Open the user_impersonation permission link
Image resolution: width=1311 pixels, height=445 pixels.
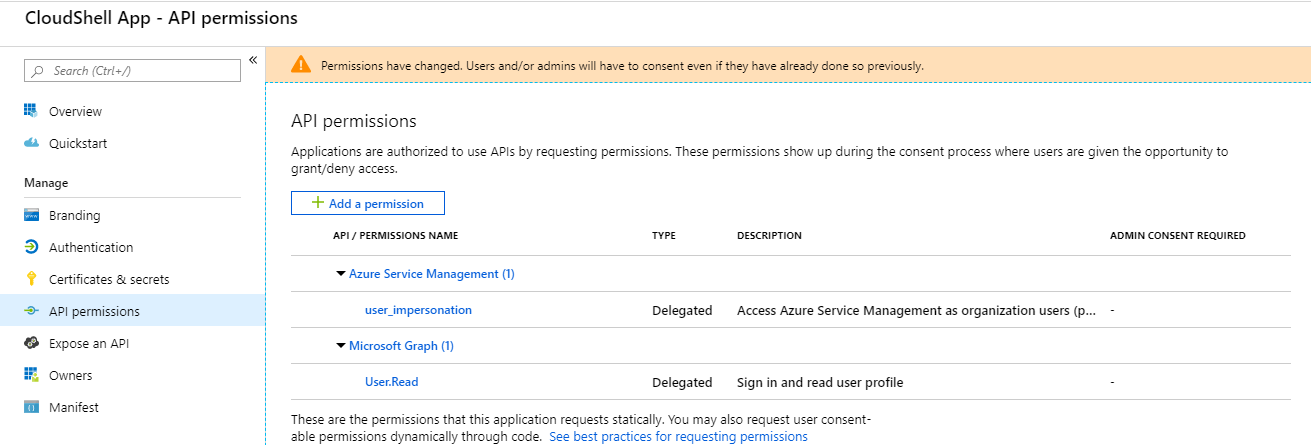(x=418, y=310)
